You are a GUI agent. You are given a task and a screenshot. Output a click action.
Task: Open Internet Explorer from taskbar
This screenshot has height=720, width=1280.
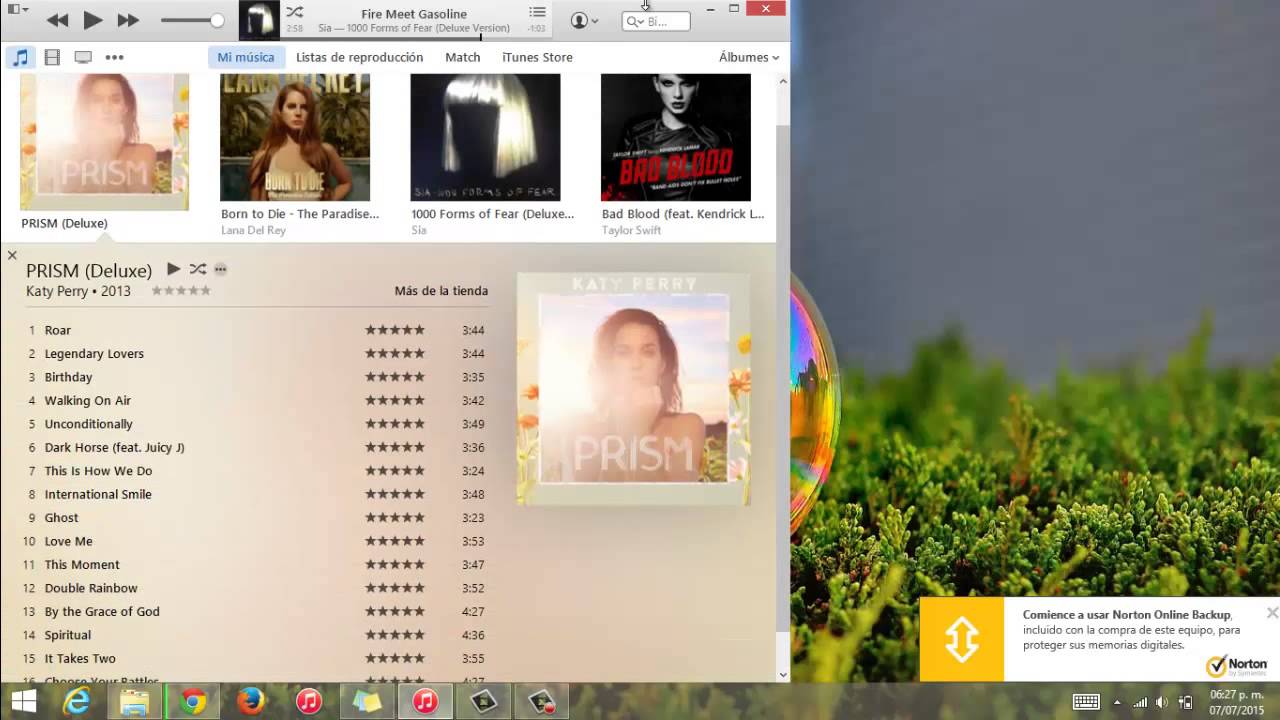(77, 701)
